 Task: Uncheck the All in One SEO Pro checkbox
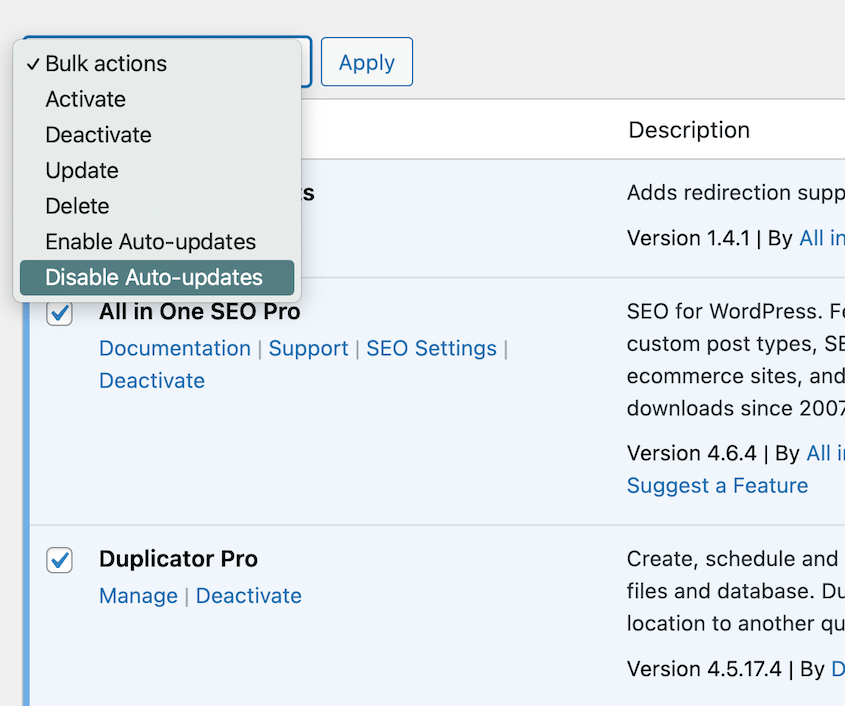pos(59,313)
